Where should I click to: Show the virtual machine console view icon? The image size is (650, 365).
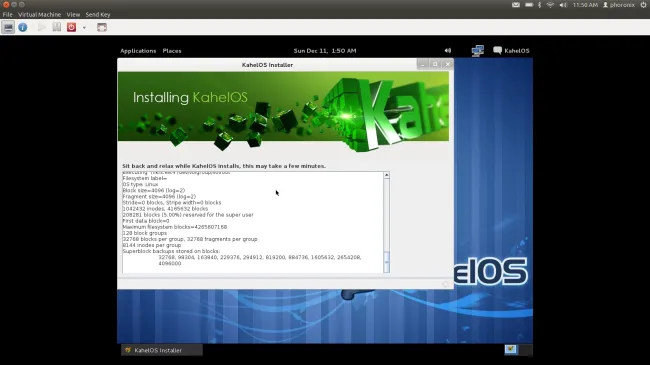click(8, 27)
